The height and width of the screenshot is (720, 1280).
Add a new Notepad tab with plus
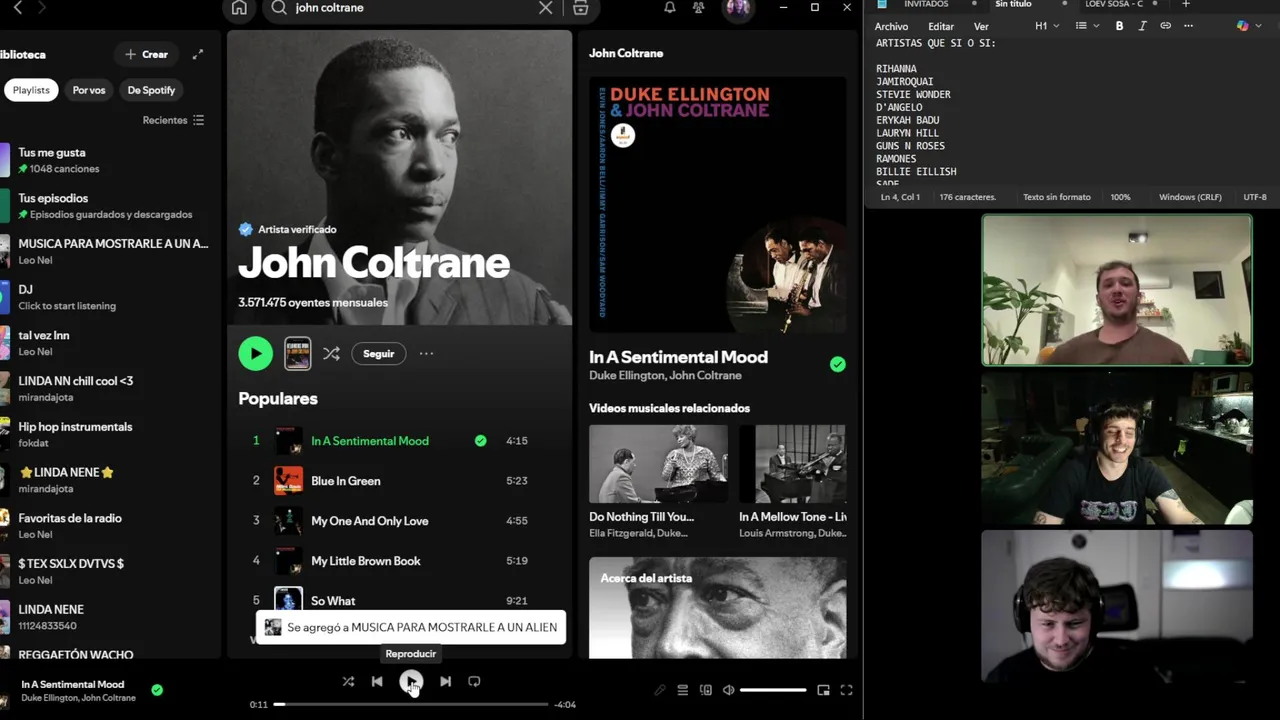click(1186, 4)
